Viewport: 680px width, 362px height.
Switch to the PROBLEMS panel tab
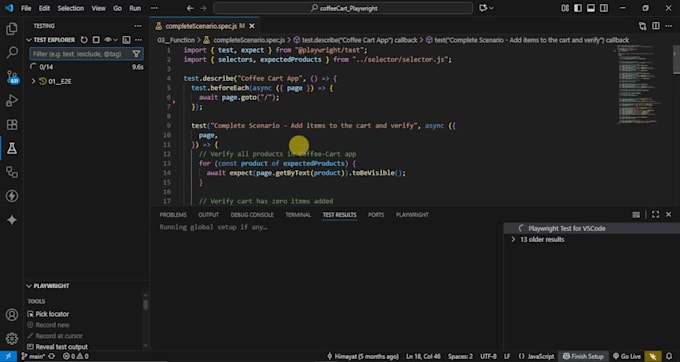(x=173, y=215)
